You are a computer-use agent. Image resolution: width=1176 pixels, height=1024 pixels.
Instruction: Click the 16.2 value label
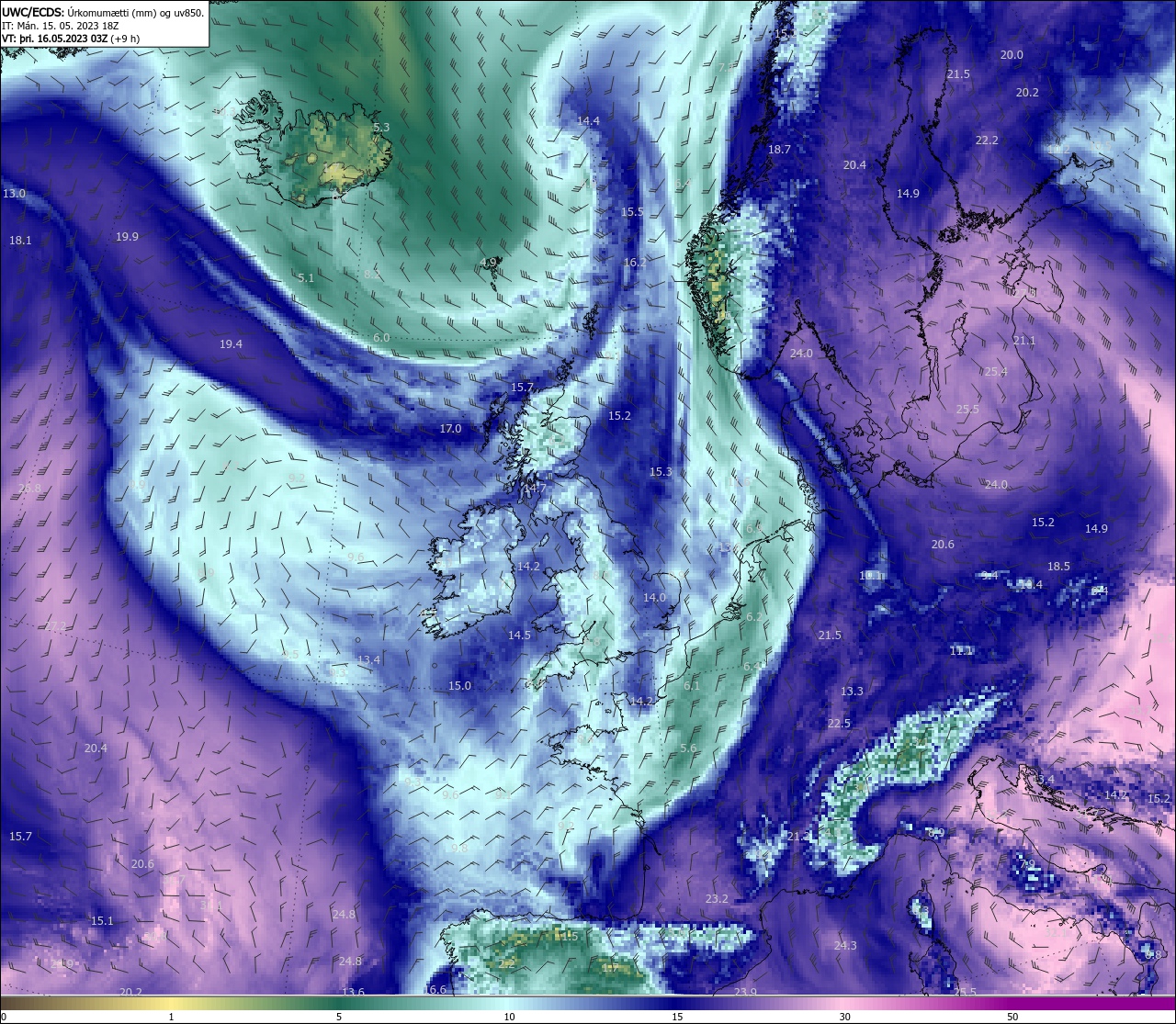point(636,262)
